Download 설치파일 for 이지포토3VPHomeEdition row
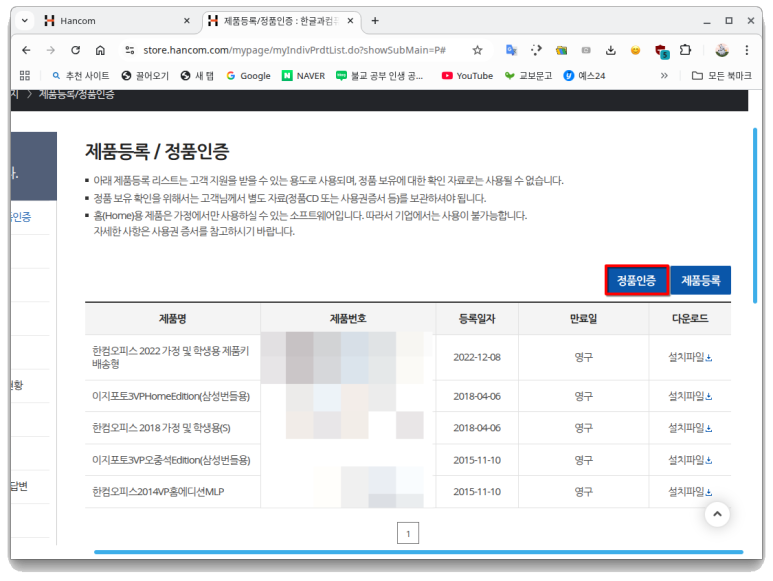This screenshot has height=581, width=773. point(690,396)
